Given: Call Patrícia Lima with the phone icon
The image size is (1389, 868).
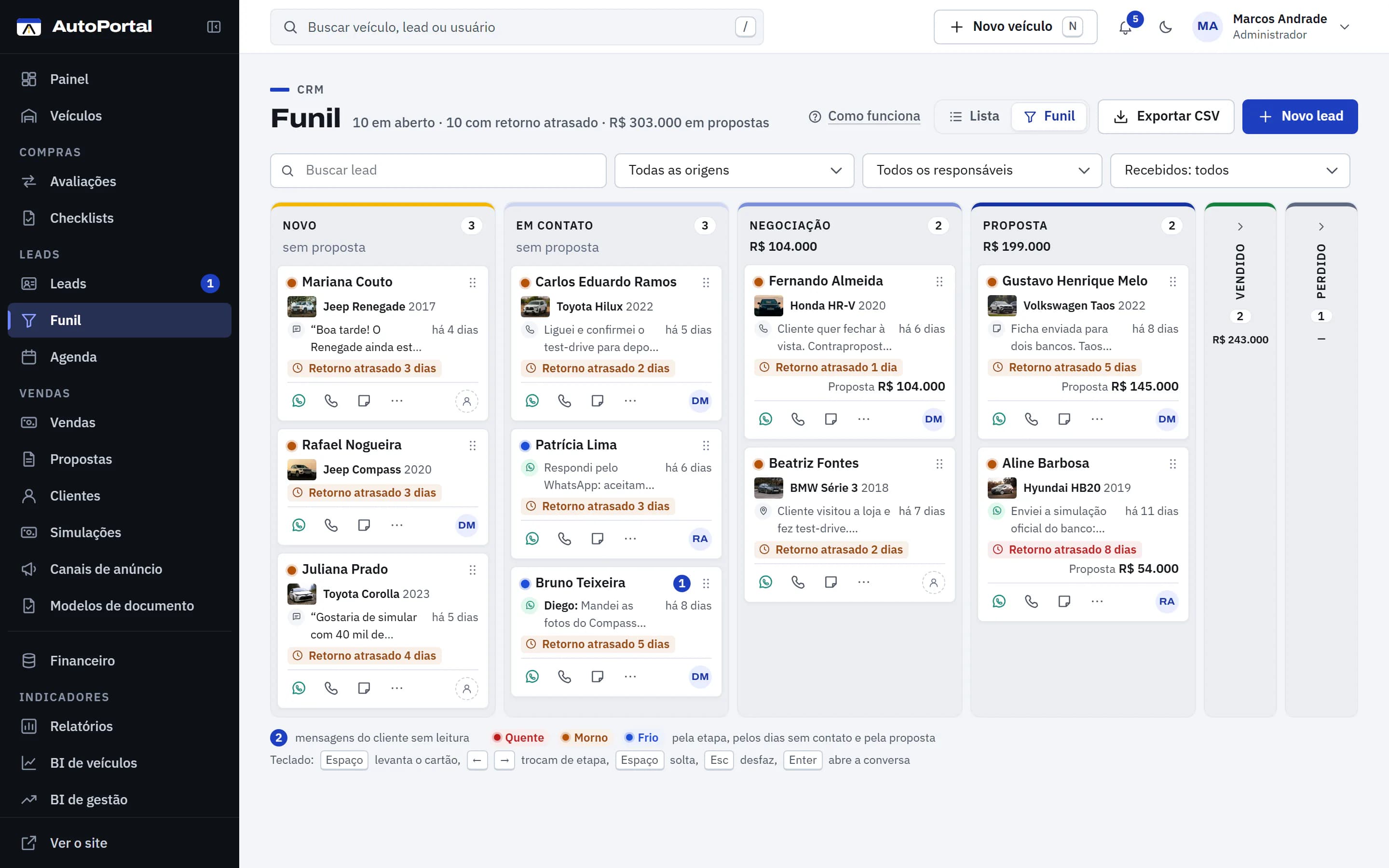Looking at the screenshot, I should pyautogui.click(x=565, y=539).
